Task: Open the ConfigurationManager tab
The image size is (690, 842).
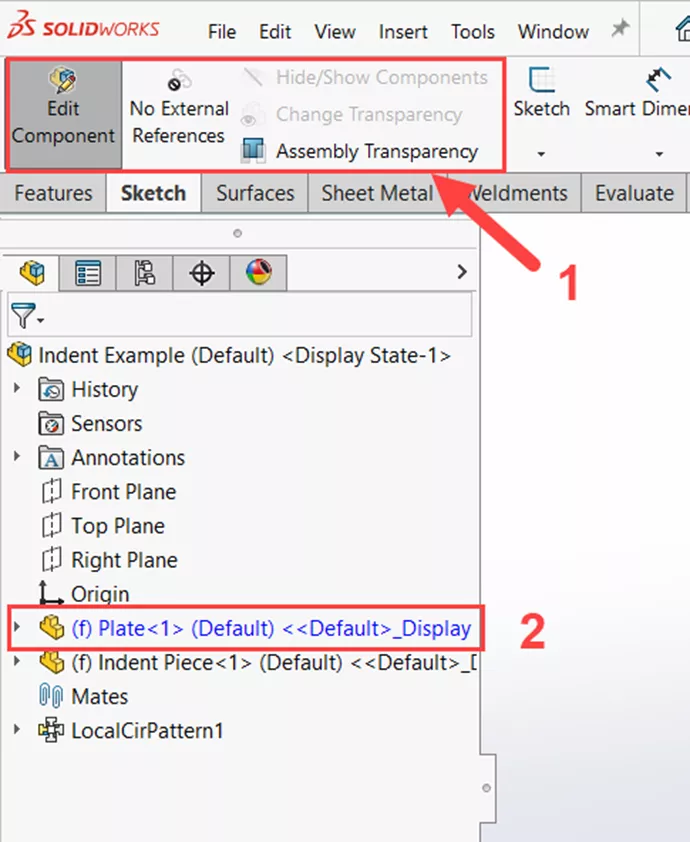Action: (x=144, y=273)
